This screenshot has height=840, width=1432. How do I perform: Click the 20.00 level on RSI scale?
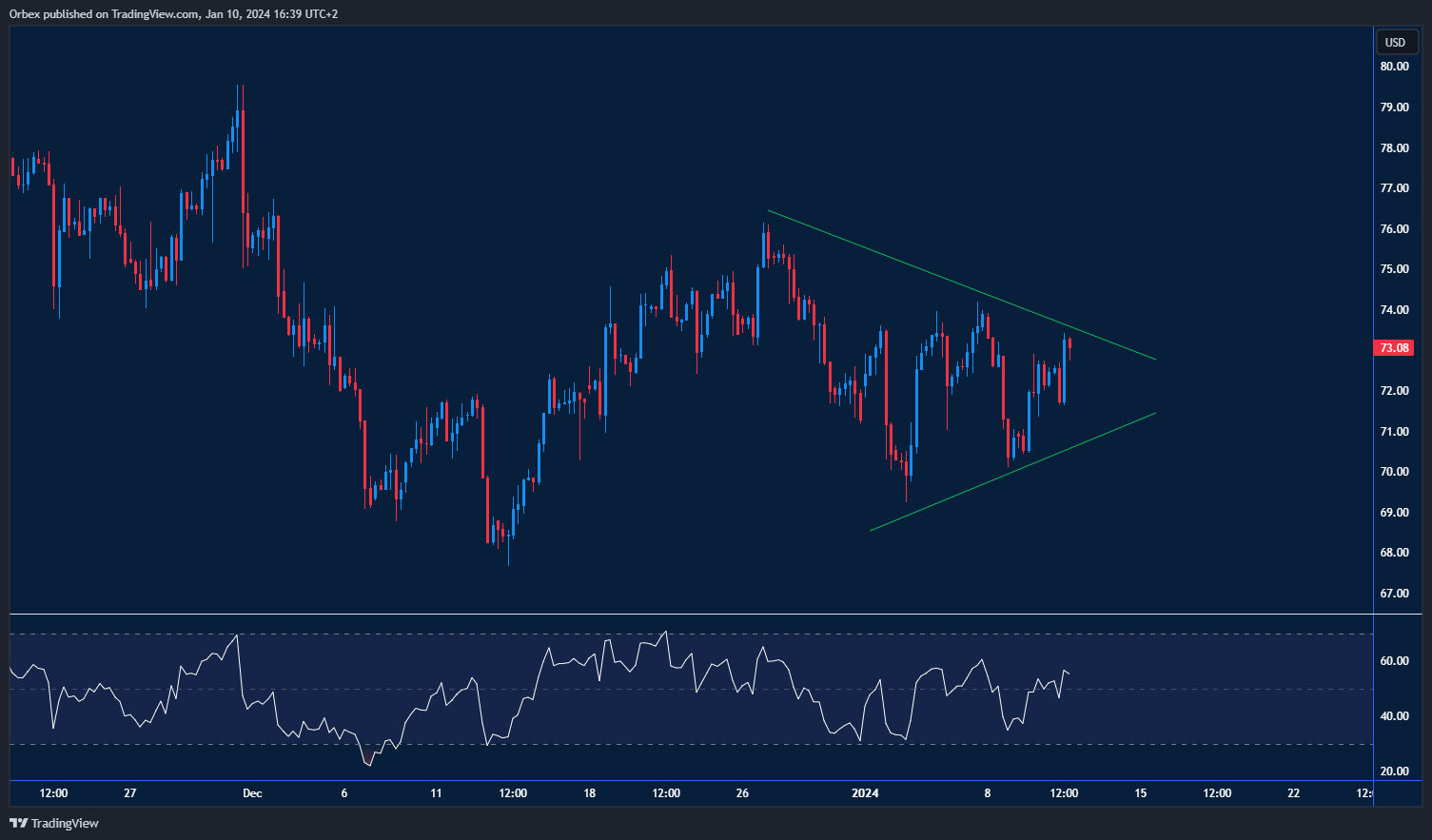(x=1395, y=772)
